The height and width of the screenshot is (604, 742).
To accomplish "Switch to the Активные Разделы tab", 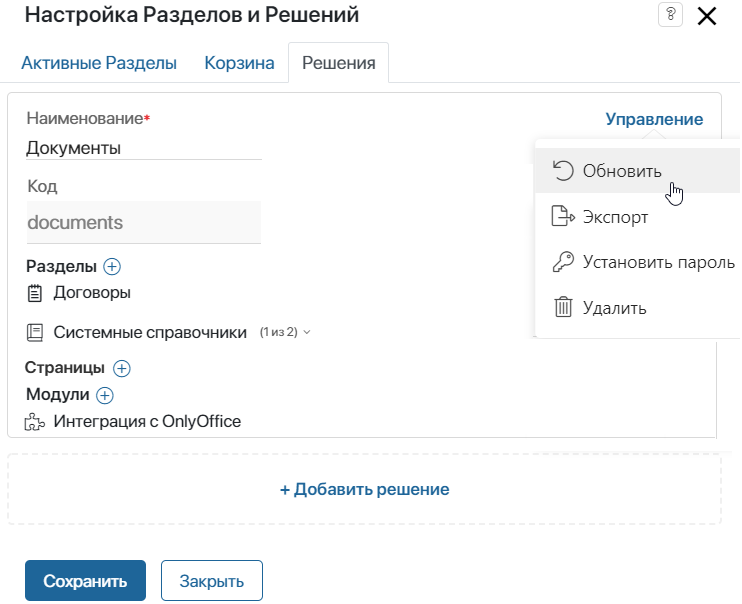I will coord(99,63).
